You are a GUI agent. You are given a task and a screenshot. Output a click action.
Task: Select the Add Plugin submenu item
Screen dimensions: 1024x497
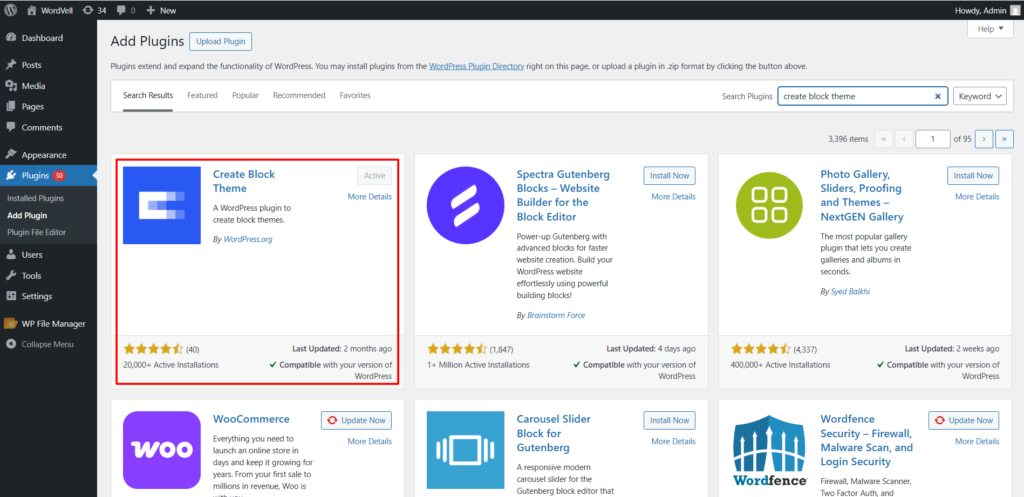click(27, 215)
